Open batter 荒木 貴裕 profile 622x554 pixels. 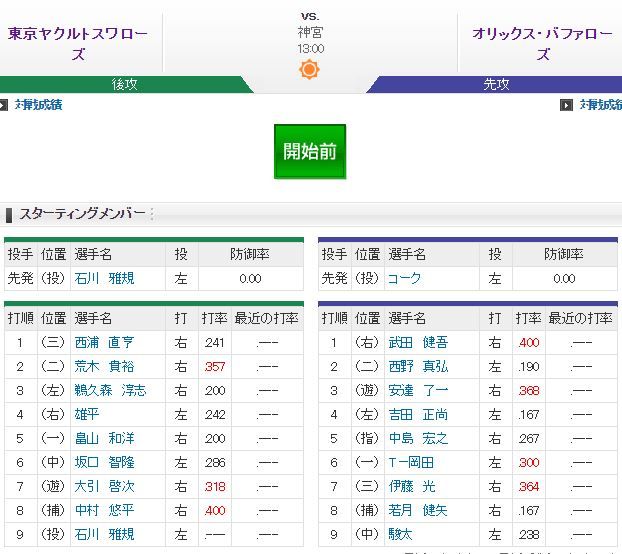[104, 366]
